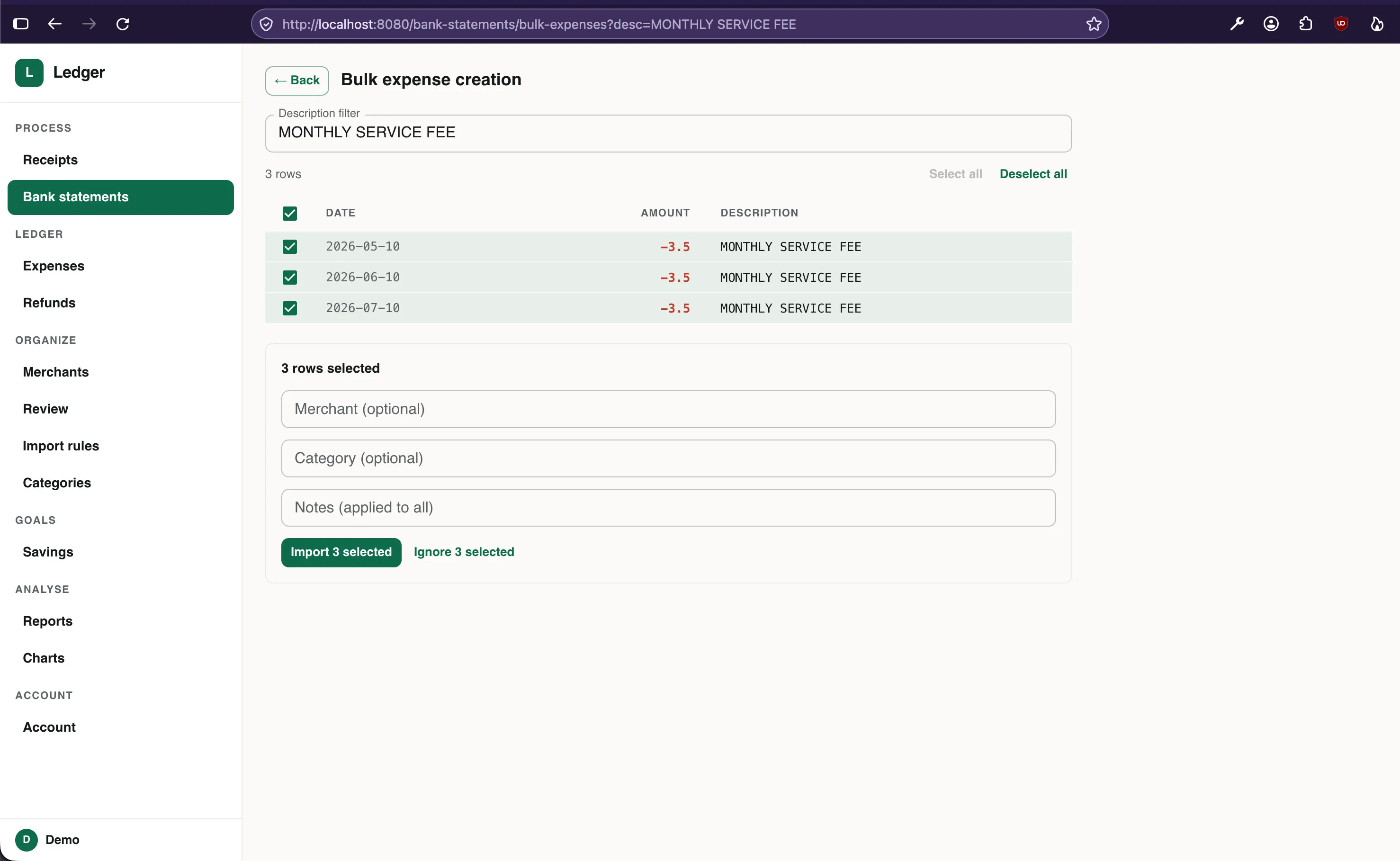Open Reports in the sidebar
This screenshot has height=861, width=1400.
click(x=121, y=621)
